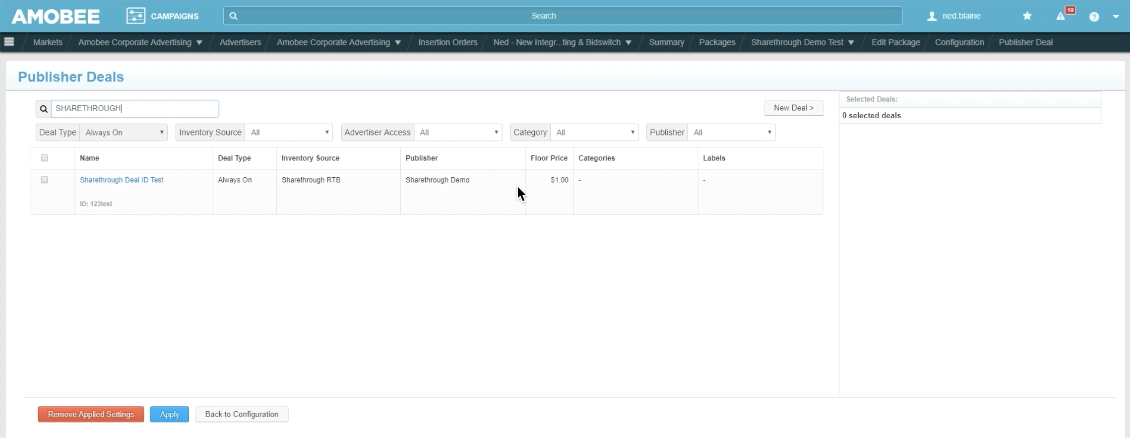Open the Advertiser Access dropdown
This screenshot has width=1130, height=438.
[458, 133]
